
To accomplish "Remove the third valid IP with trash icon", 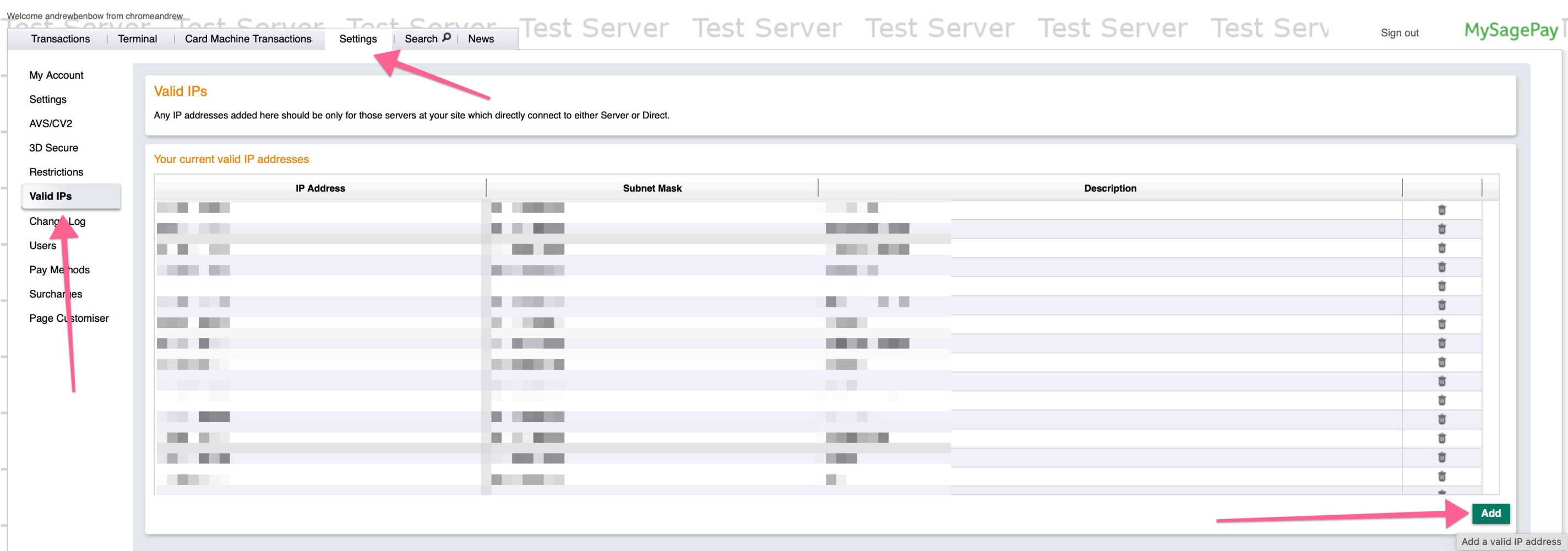I will click(1442, 247).
